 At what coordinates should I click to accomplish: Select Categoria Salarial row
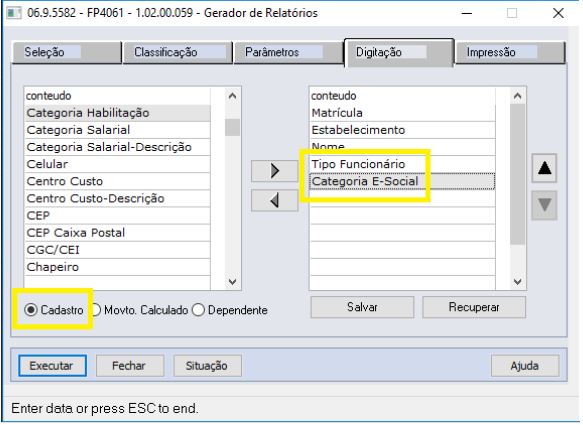tap(117, 130)
